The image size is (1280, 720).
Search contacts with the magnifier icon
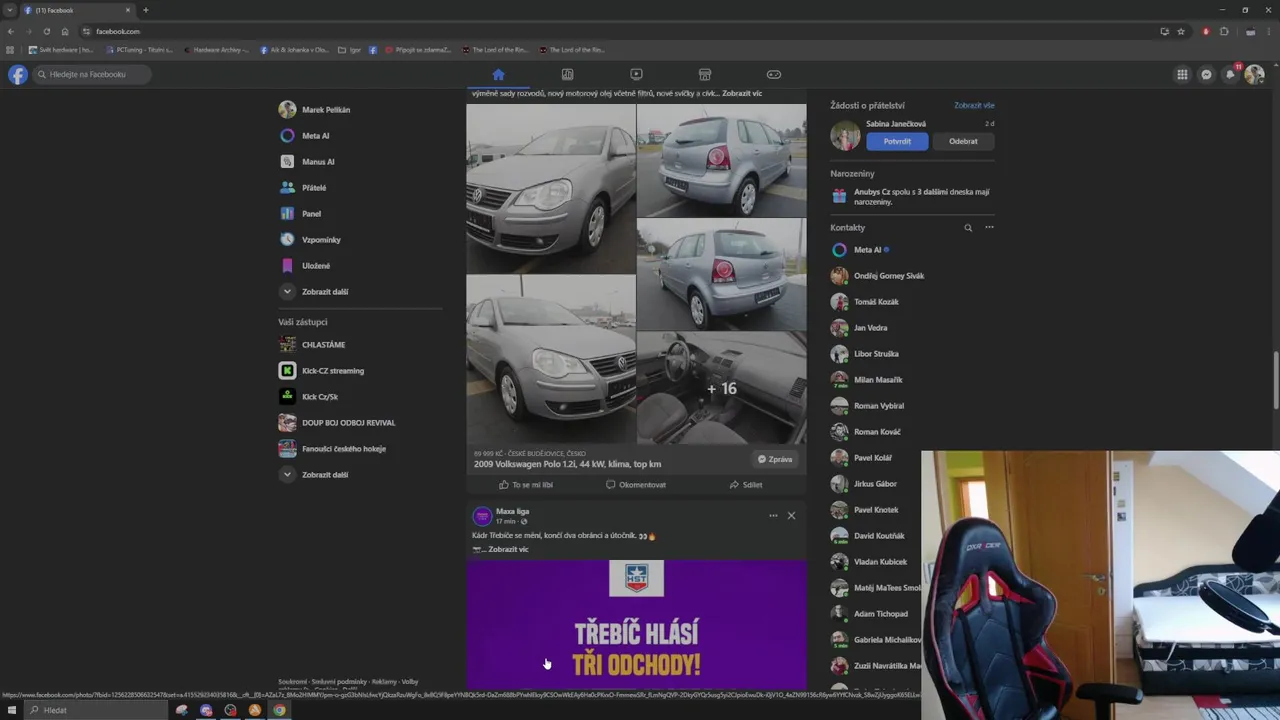(968, 228)
